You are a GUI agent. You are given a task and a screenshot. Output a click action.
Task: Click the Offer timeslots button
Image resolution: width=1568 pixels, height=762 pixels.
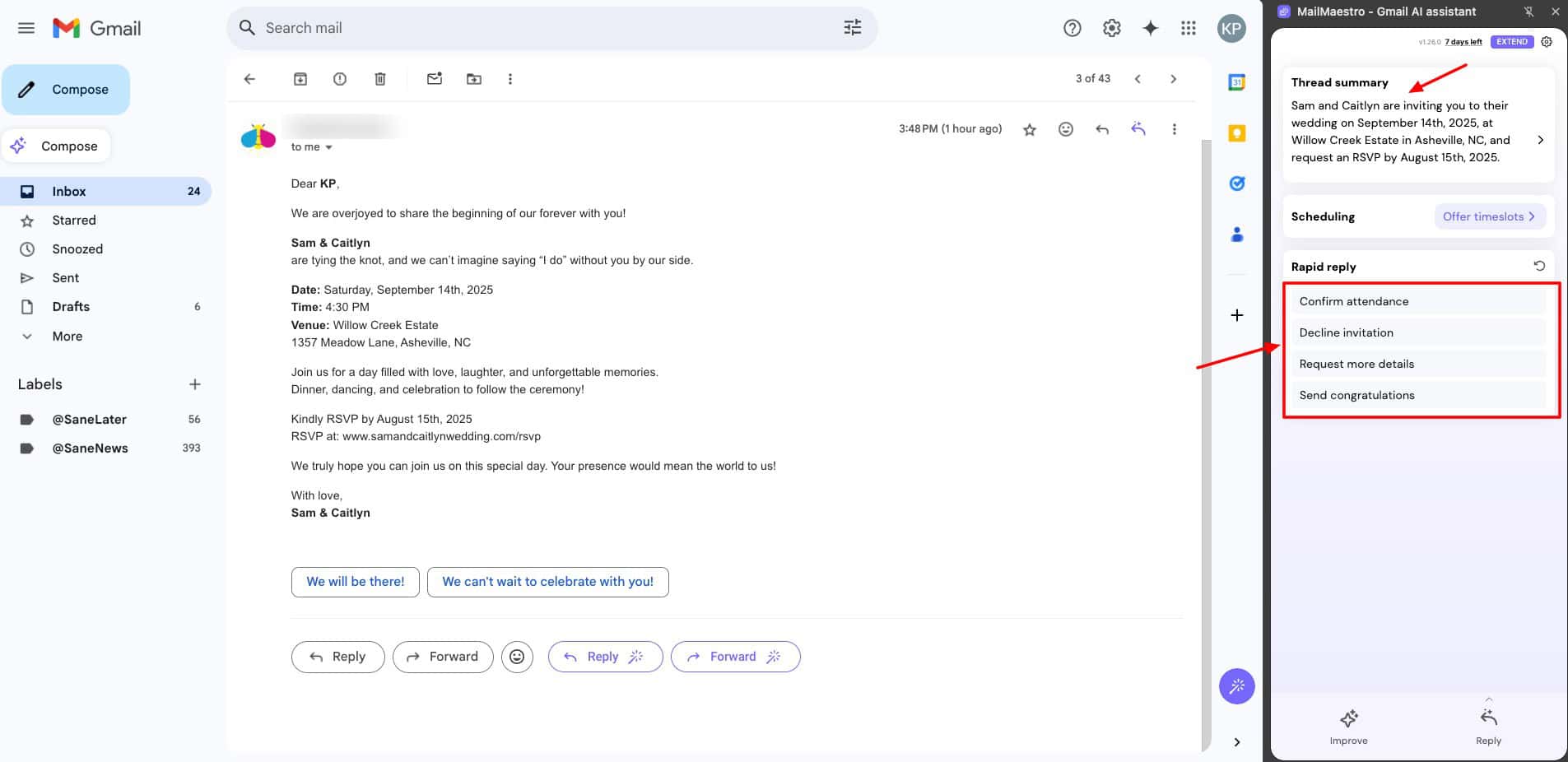1489,216
